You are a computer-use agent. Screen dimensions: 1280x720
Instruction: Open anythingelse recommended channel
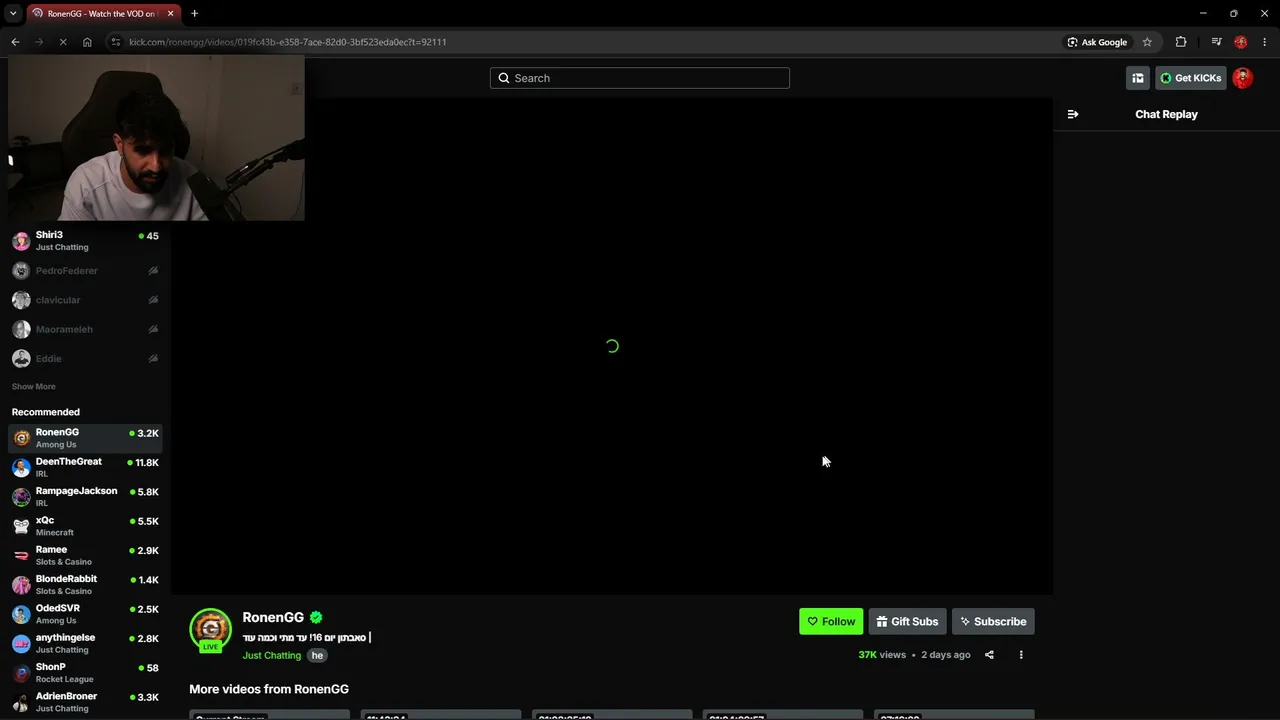[85, 643]
